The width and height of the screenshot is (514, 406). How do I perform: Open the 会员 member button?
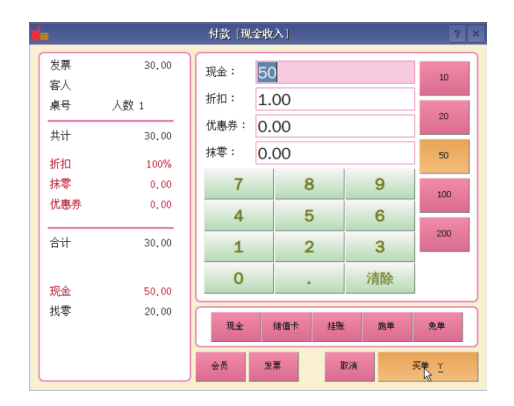click(220, 366)
